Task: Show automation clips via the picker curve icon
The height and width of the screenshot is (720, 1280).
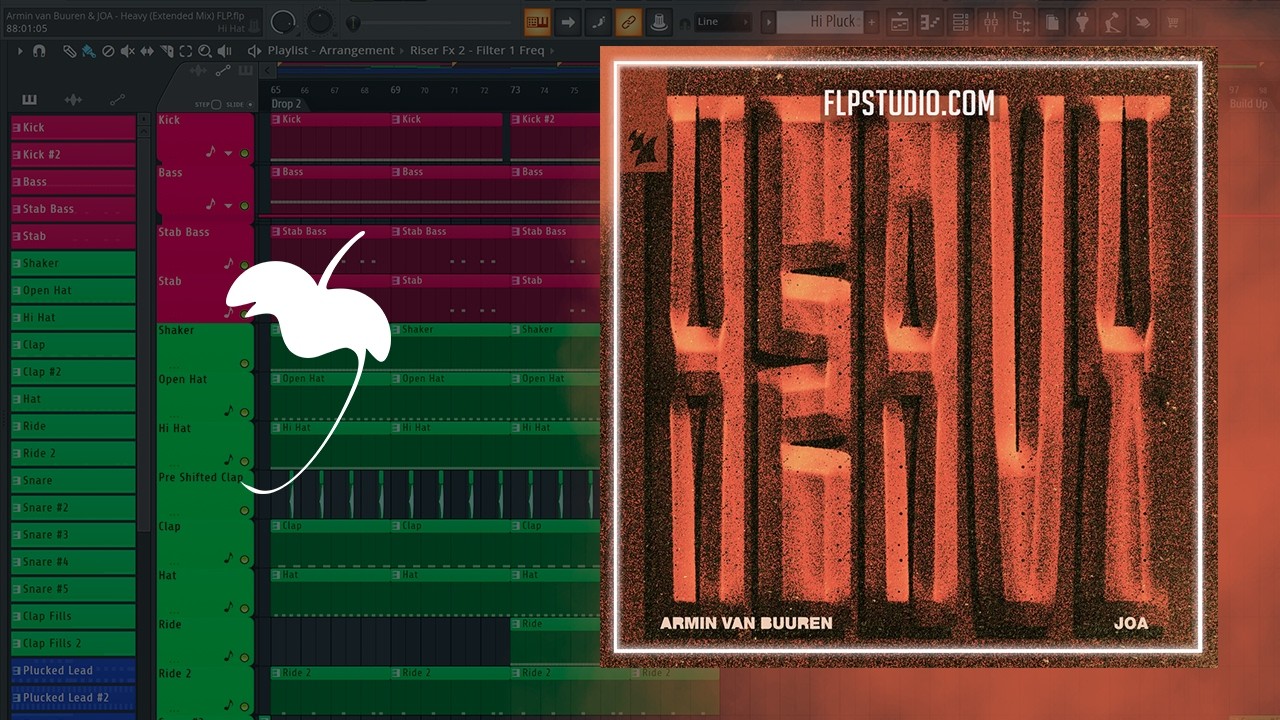Action: pos(117,100)
